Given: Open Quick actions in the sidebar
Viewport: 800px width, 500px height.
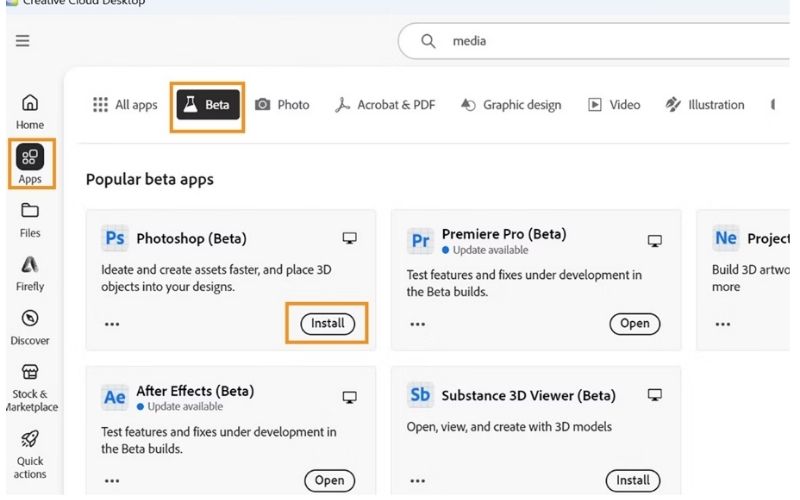Looking at the screenshot, I should pyautogui.click(x=30, y=455).
